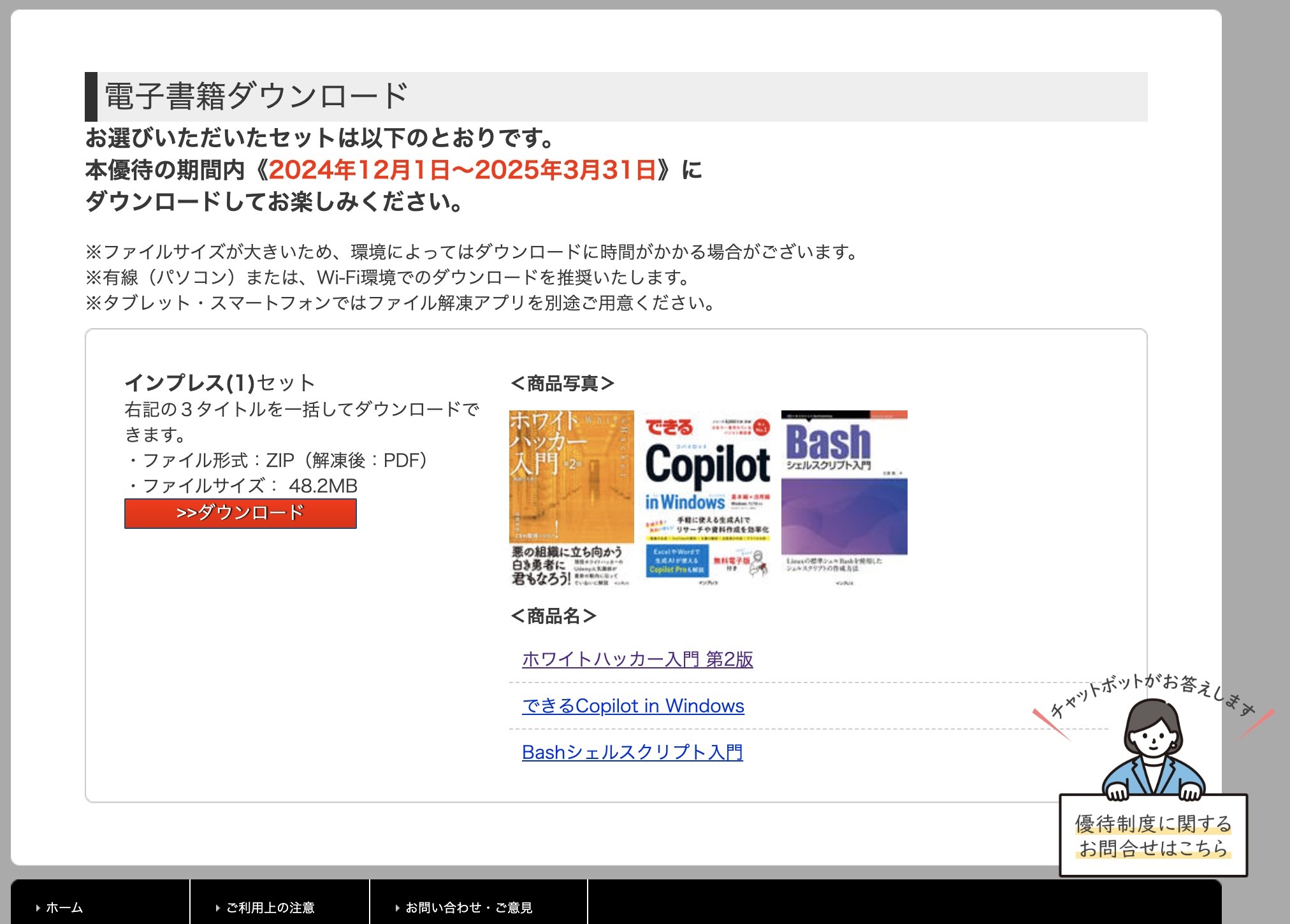Follow the Bashシェルスクリプト入門 link
The height and width of the screenshot is (924, 1290).
tap(632, 753)
